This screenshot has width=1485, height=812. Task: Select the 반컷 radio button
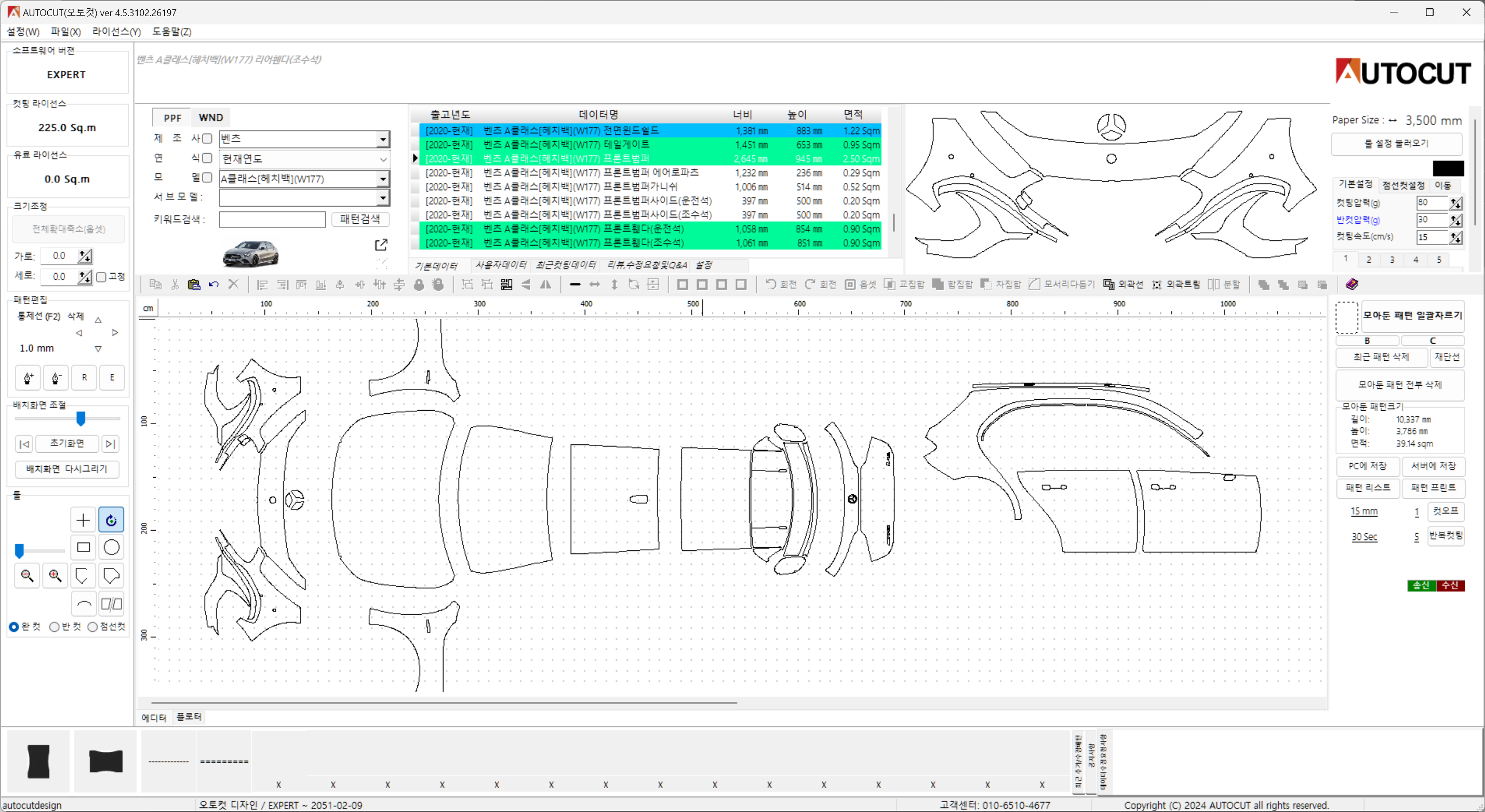point(54,627)
